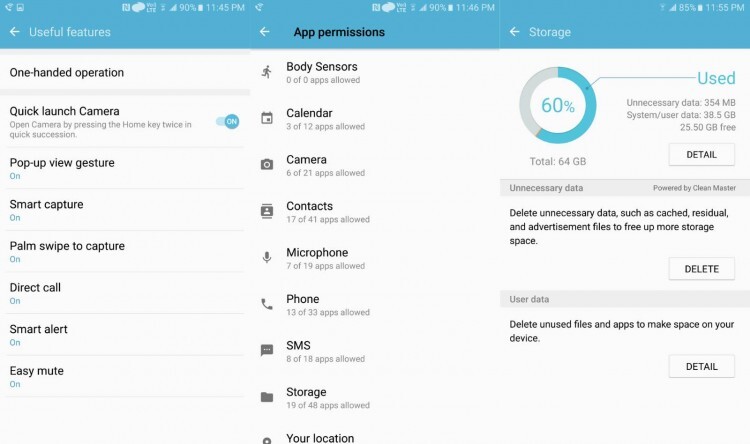The width and height of the screenshot is (750, 444).
Task: Tap the Contacts permission icon
Action: pyautogui.click(x=267, y=211)
